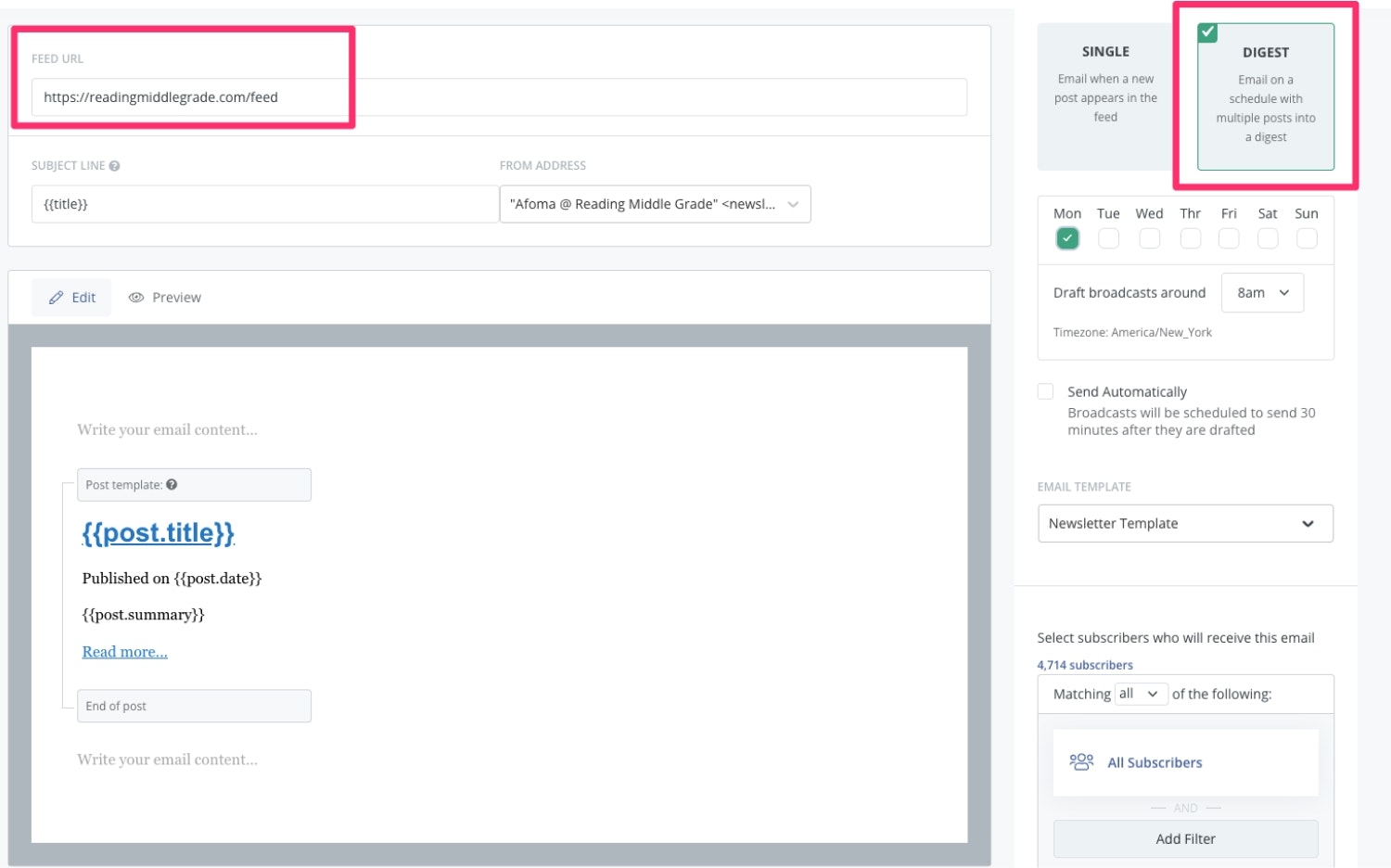Screen dimensions: 1391x868
Task: Enable Send Automatically checkbox
Action: (1046, 391)
